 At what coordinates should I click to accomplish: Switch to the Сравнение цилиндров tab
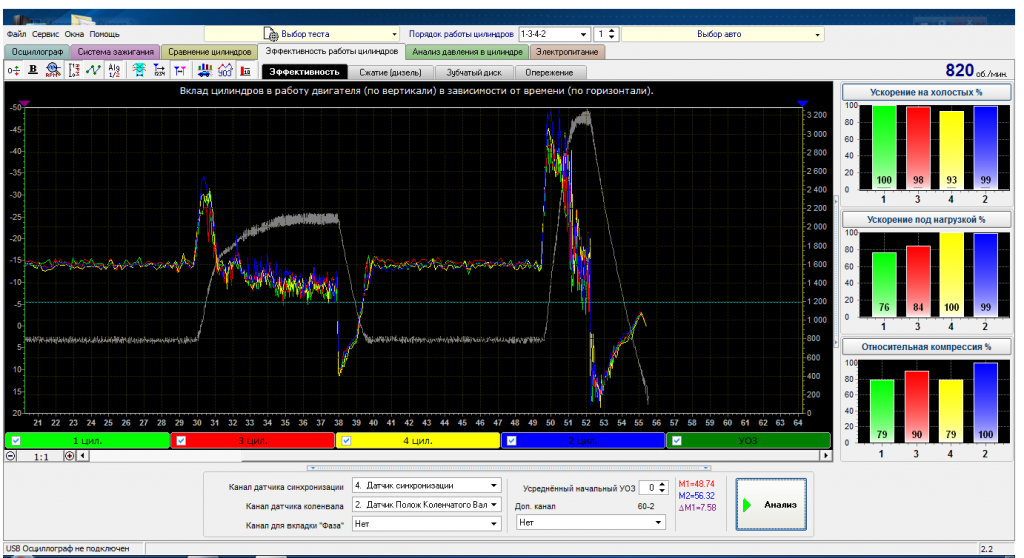click(209, 52)
